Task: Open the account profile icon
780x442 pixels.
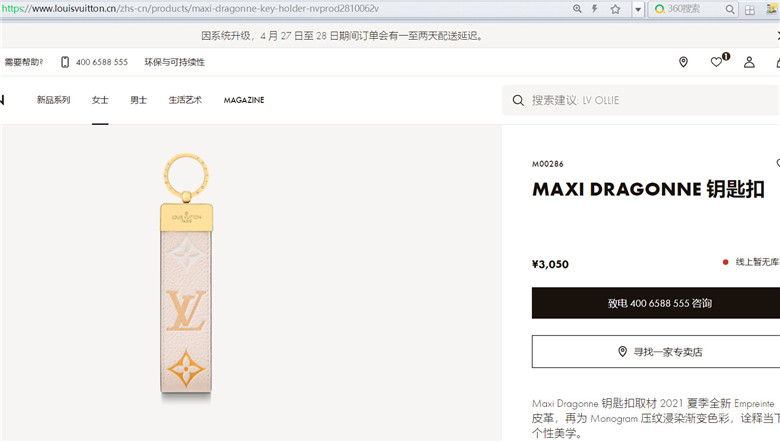Action: [749, 62]
